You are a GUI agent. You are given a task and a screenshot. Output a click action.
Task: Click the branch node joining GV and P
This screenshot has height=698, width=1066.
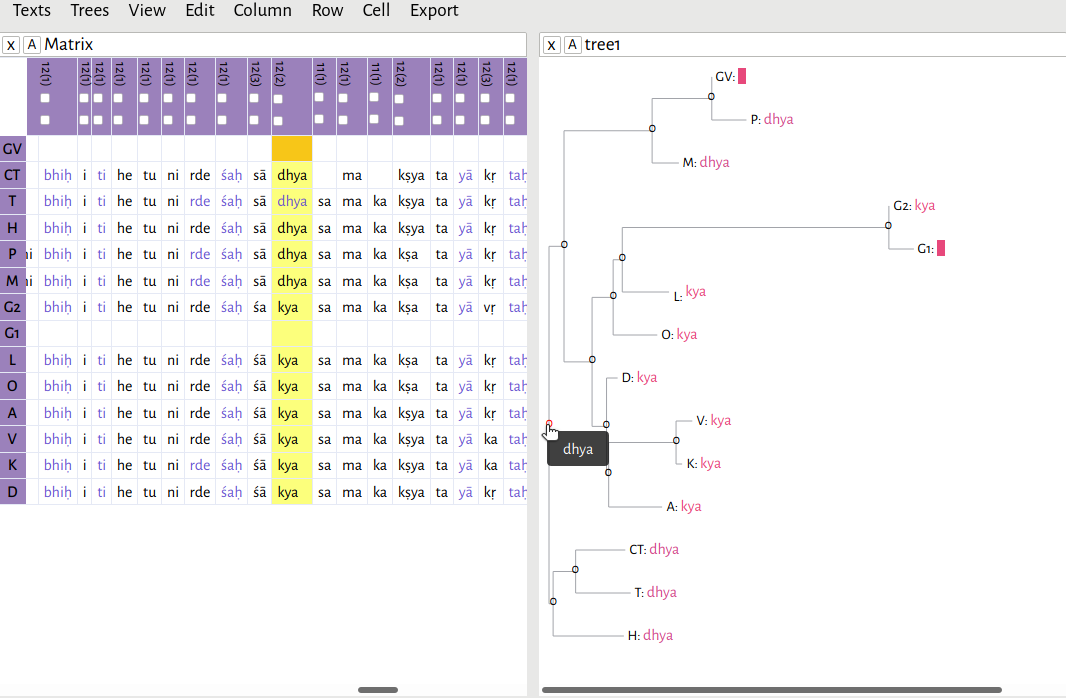(711, 96)
